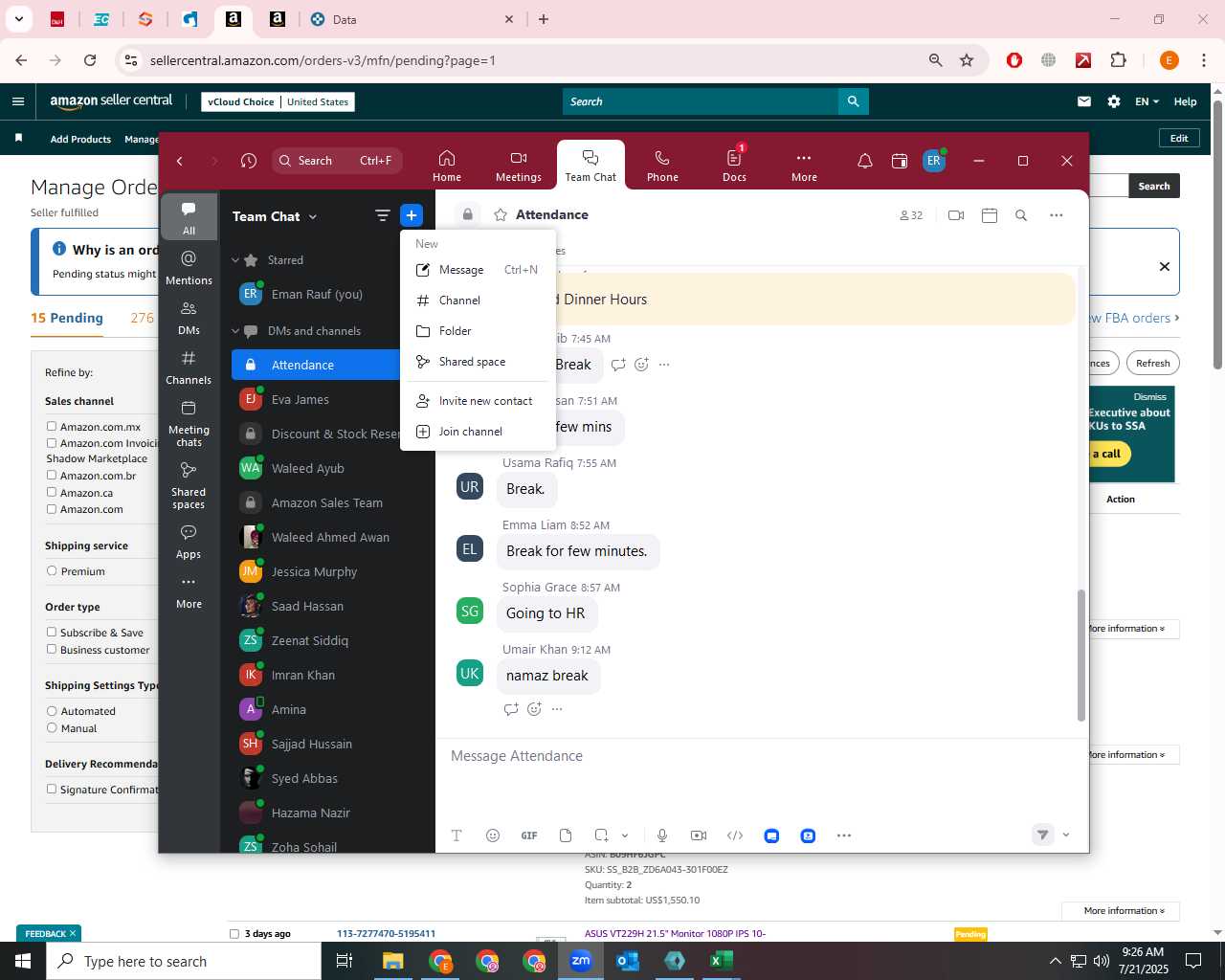Open the emoji picker in message toolbar
The height and width of the screenshot is (980, 1225).
point(493,835)
